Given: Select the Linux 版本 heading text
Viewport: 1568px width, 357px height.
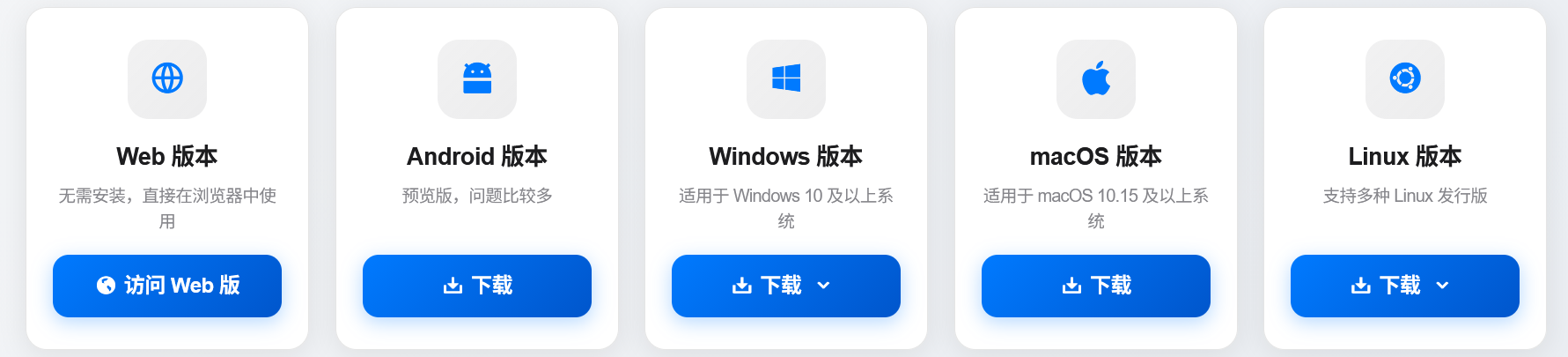Looking at the screenshot, I should 1405,157.
